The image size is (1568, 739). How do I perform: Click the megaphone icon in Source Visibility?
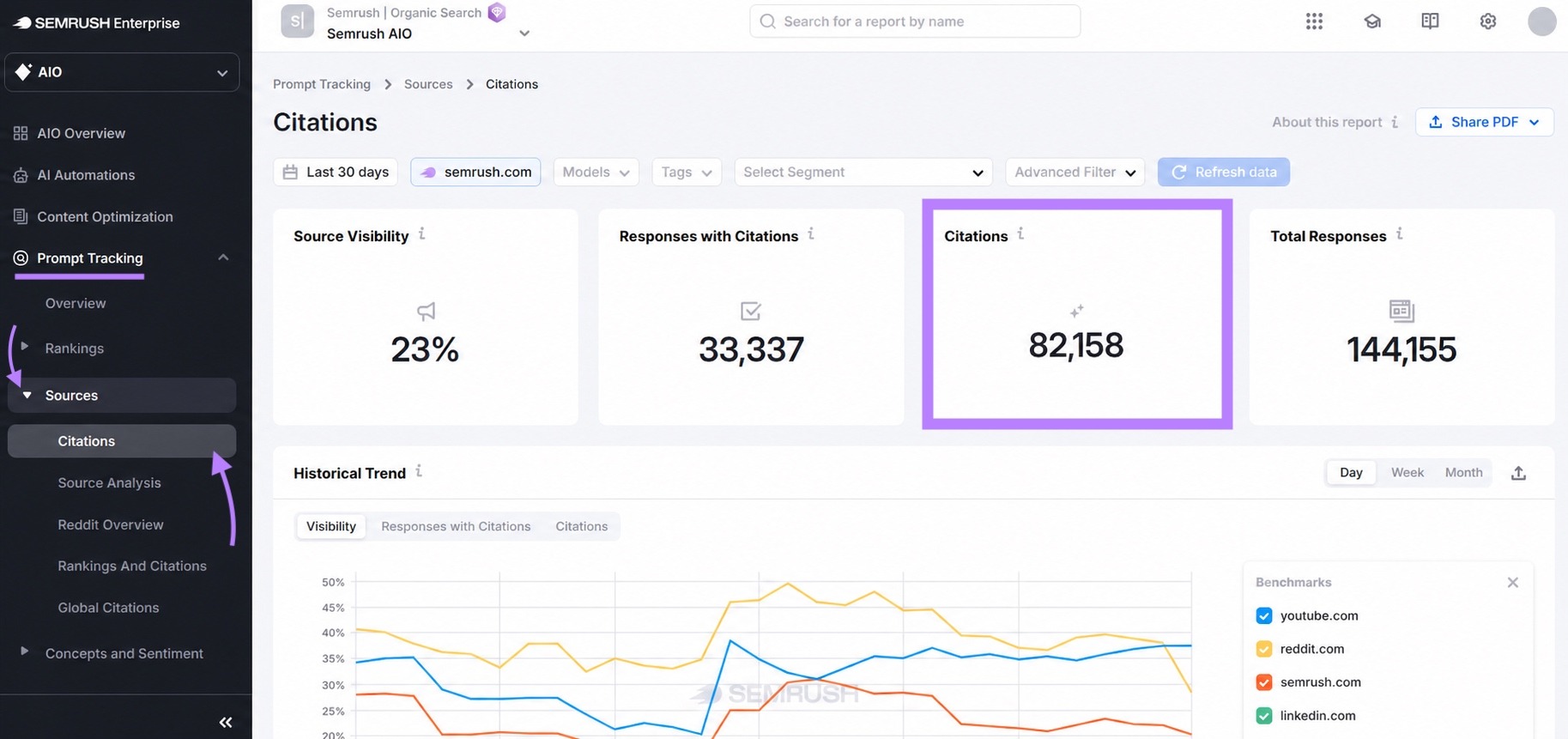tap(426, 311)
